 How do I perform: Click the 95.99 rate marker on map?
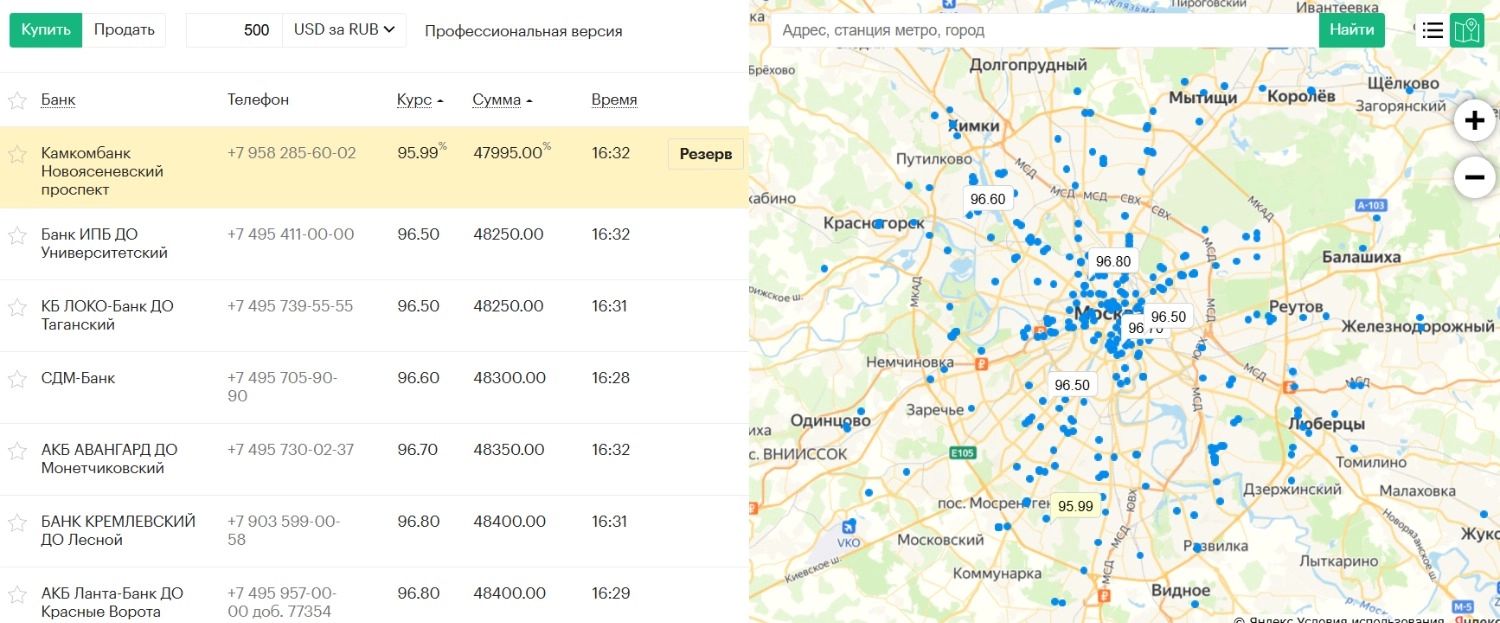(x=1075, y=506)
